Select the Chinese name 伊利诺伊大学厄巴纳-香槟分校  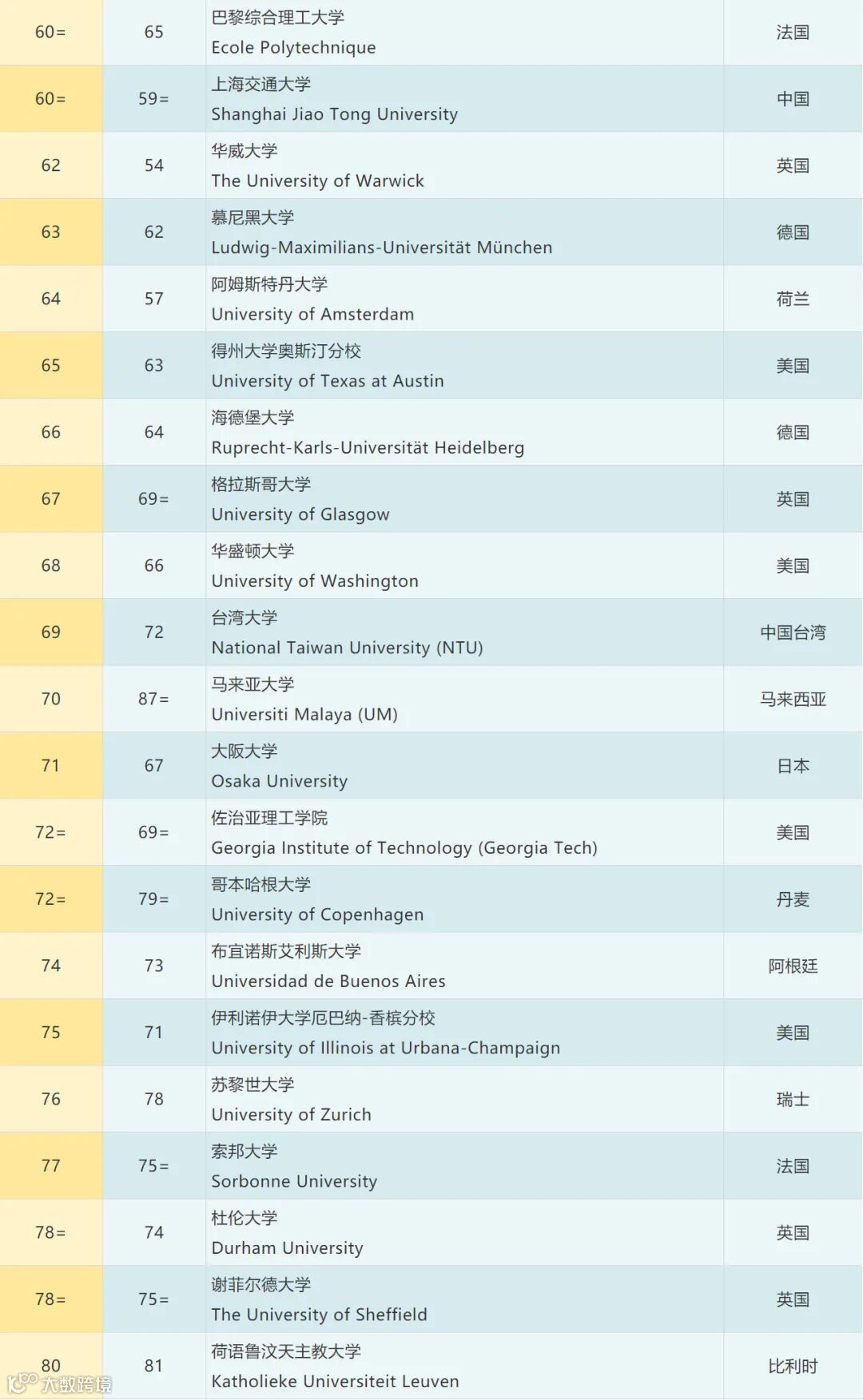coord(323,1017)
